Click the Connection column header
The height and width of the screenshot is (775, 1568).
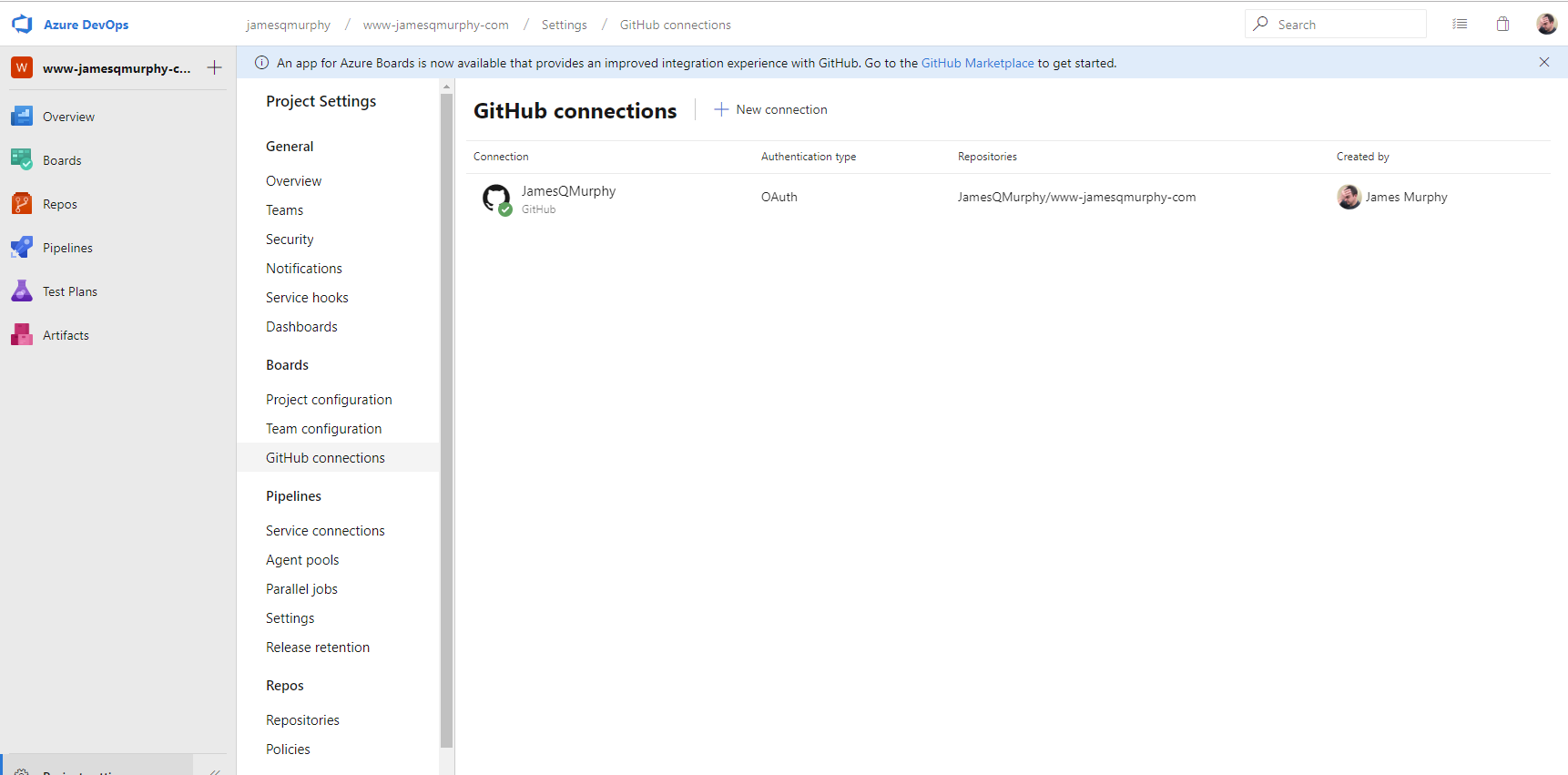(x=501, y=157)
